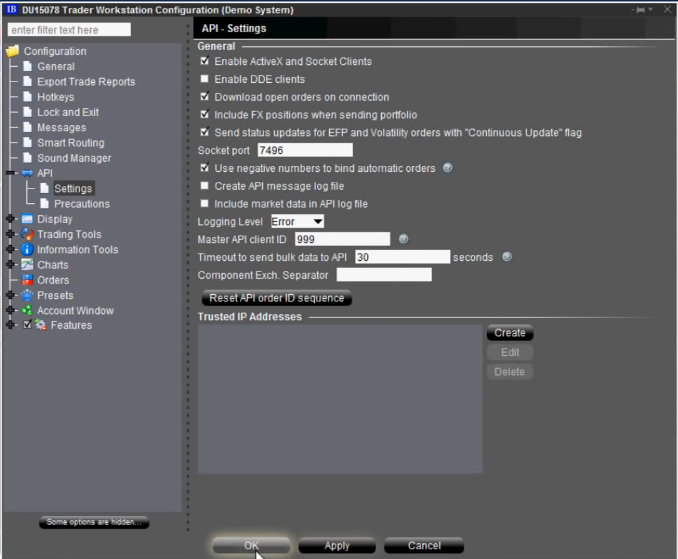Expand the Trading Tools tree node

click(x=10, y=234)
